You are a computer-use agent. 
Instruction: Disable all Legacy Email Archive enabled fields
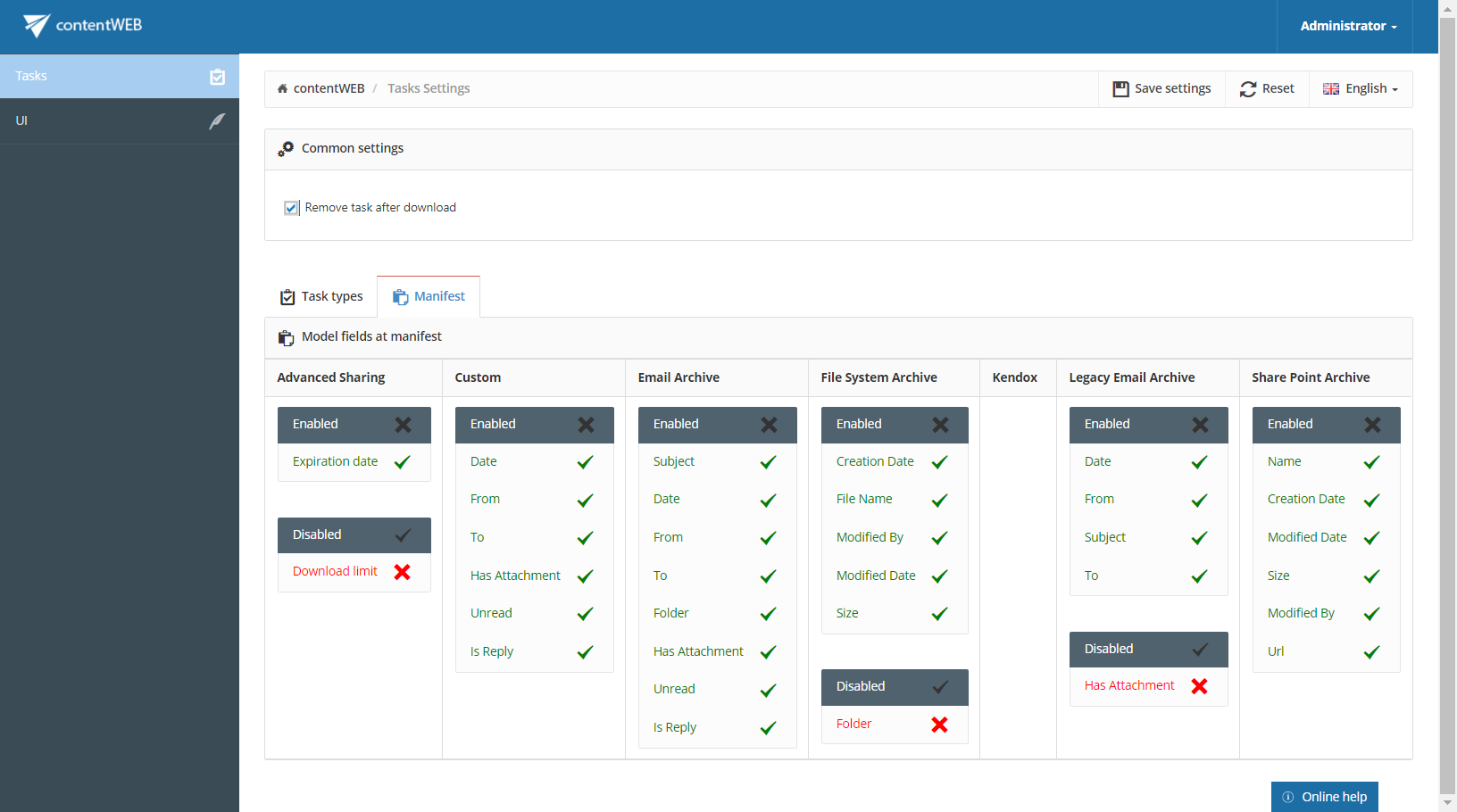[1200, 425]
